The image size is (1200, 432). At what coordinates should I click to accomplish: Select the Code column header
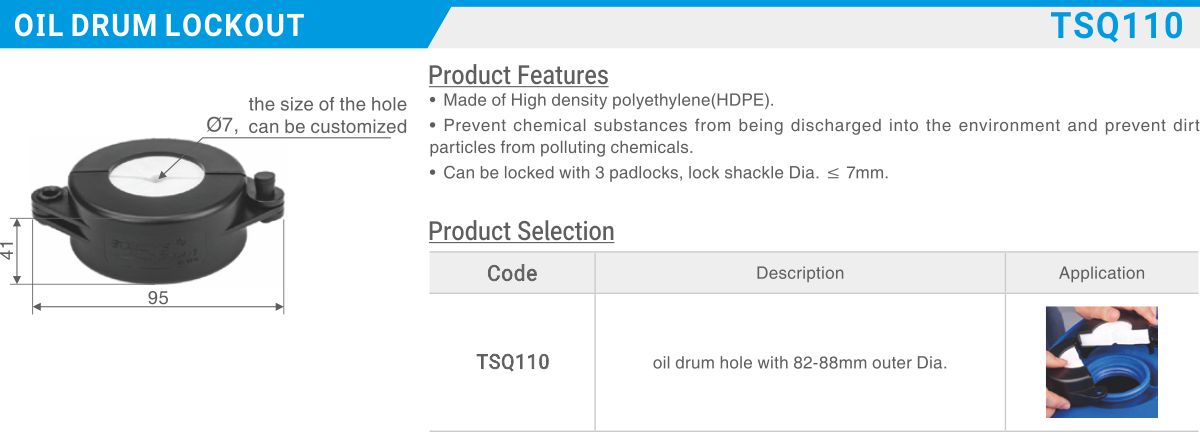(512, 273)
